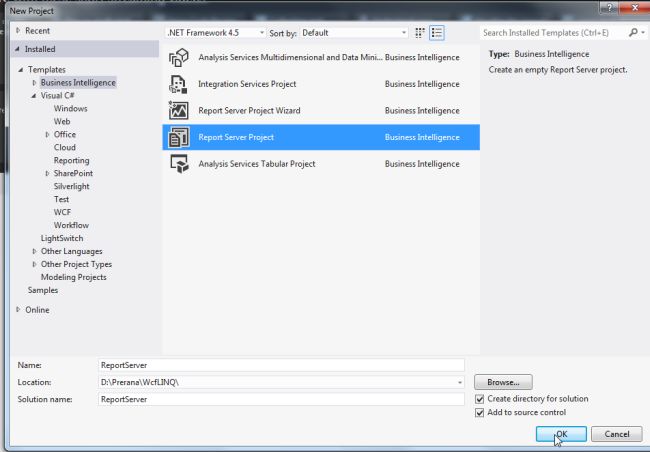Open the dialog Help question mark button
Screen dimensions: 650x452
click(609, 7)
